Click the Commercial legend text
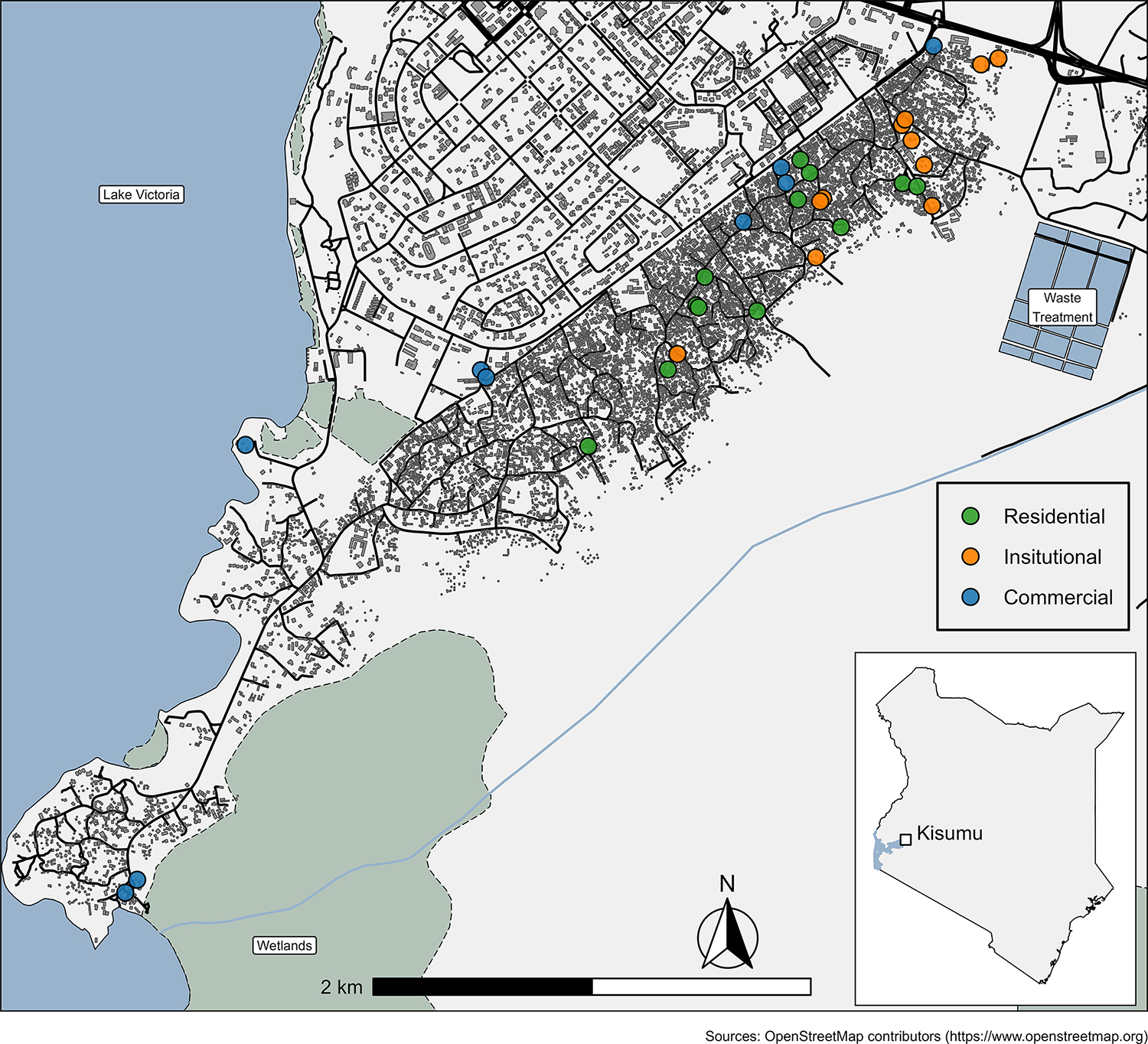Viewport: 1148px width, 1044px height. point(1058,597)
